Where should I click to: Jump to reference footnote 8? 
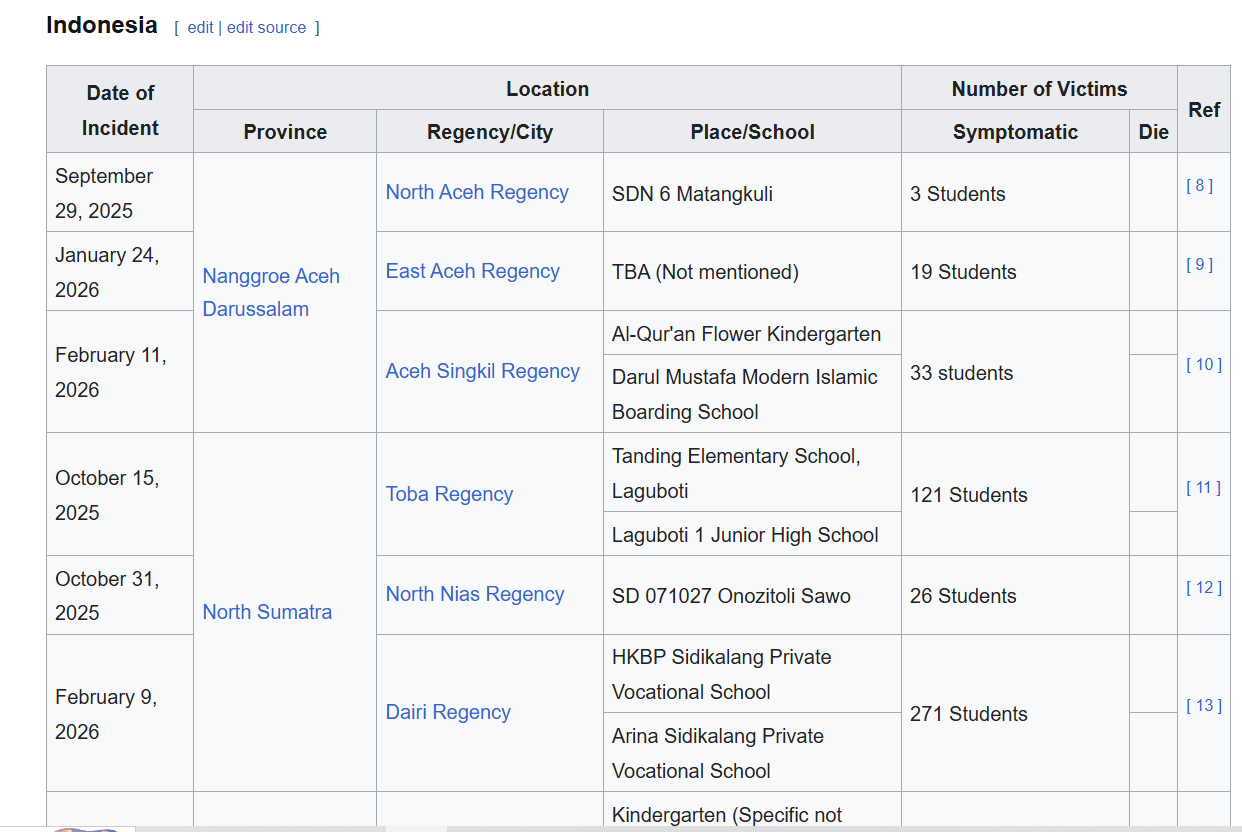pyautogui.click(x=1199, y=185)
